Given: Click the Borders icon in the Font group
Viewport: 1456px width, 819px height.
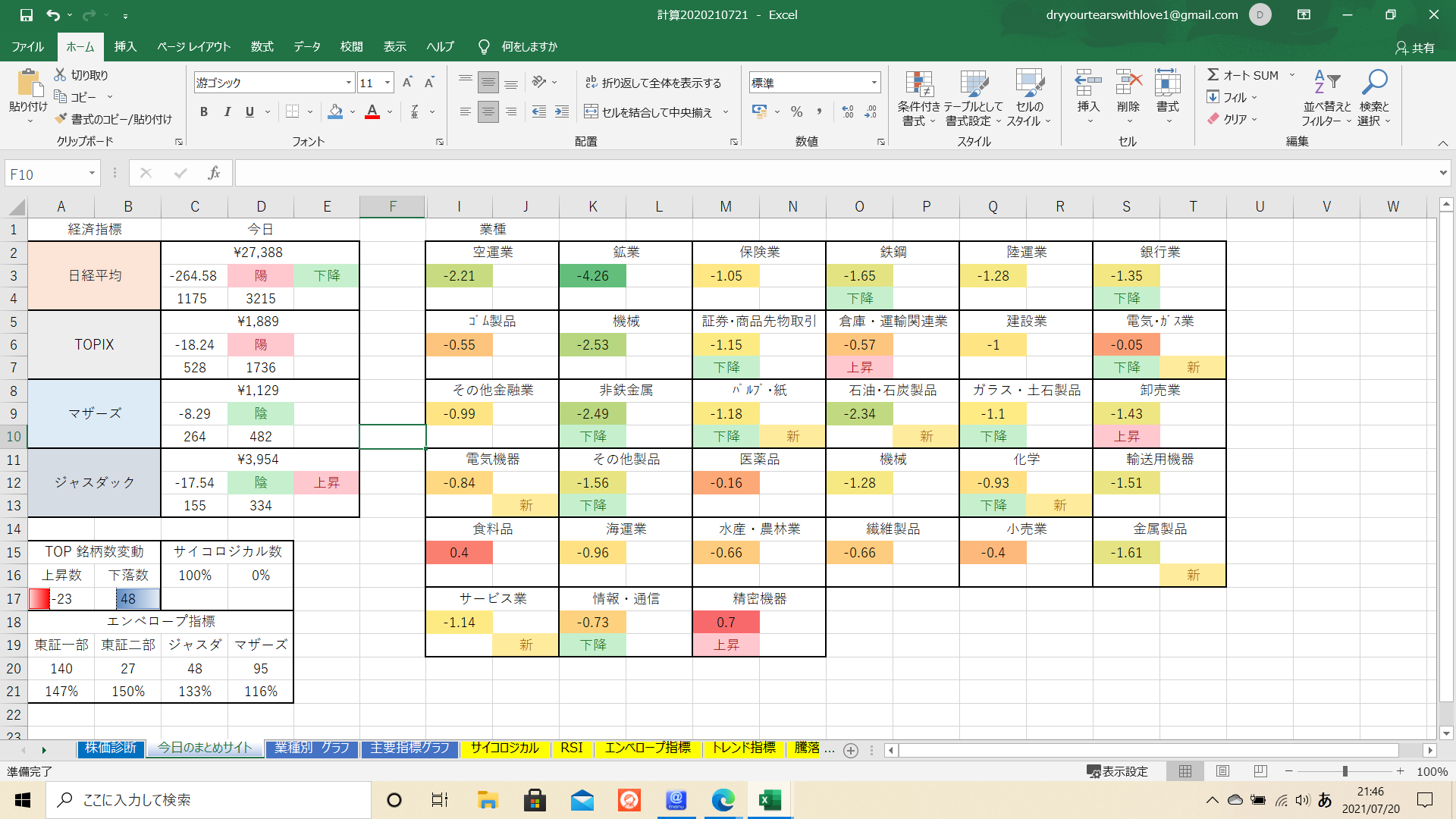Looking at the screenshot, I should (292, 111).
